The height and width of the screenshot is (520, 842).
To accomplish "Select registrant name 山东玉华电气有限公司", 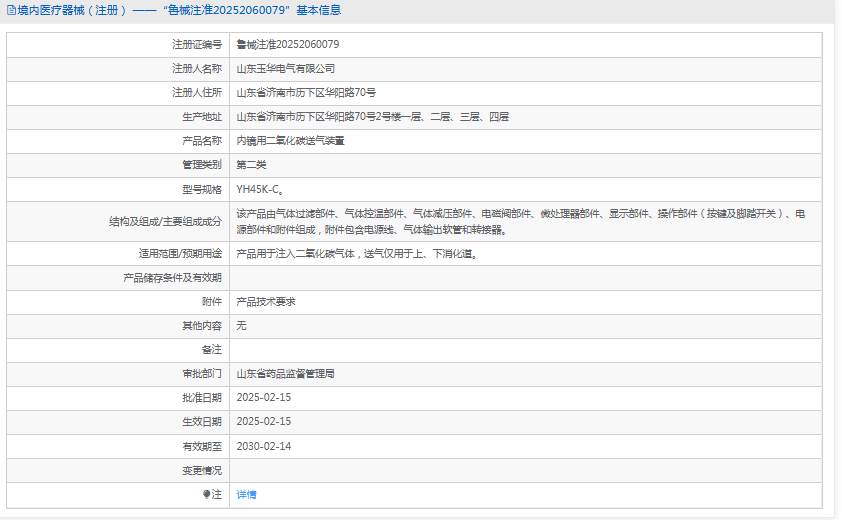I will [x=286, y=69].
